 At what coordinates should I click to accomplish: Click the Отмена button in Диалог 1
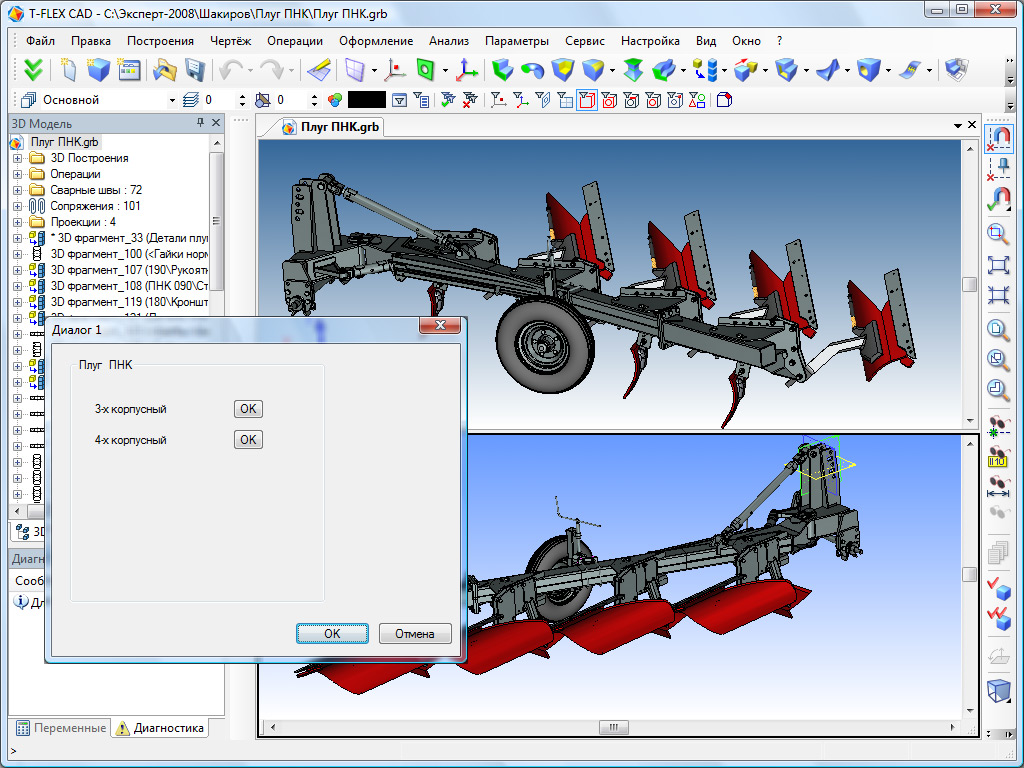coord(415,633)
